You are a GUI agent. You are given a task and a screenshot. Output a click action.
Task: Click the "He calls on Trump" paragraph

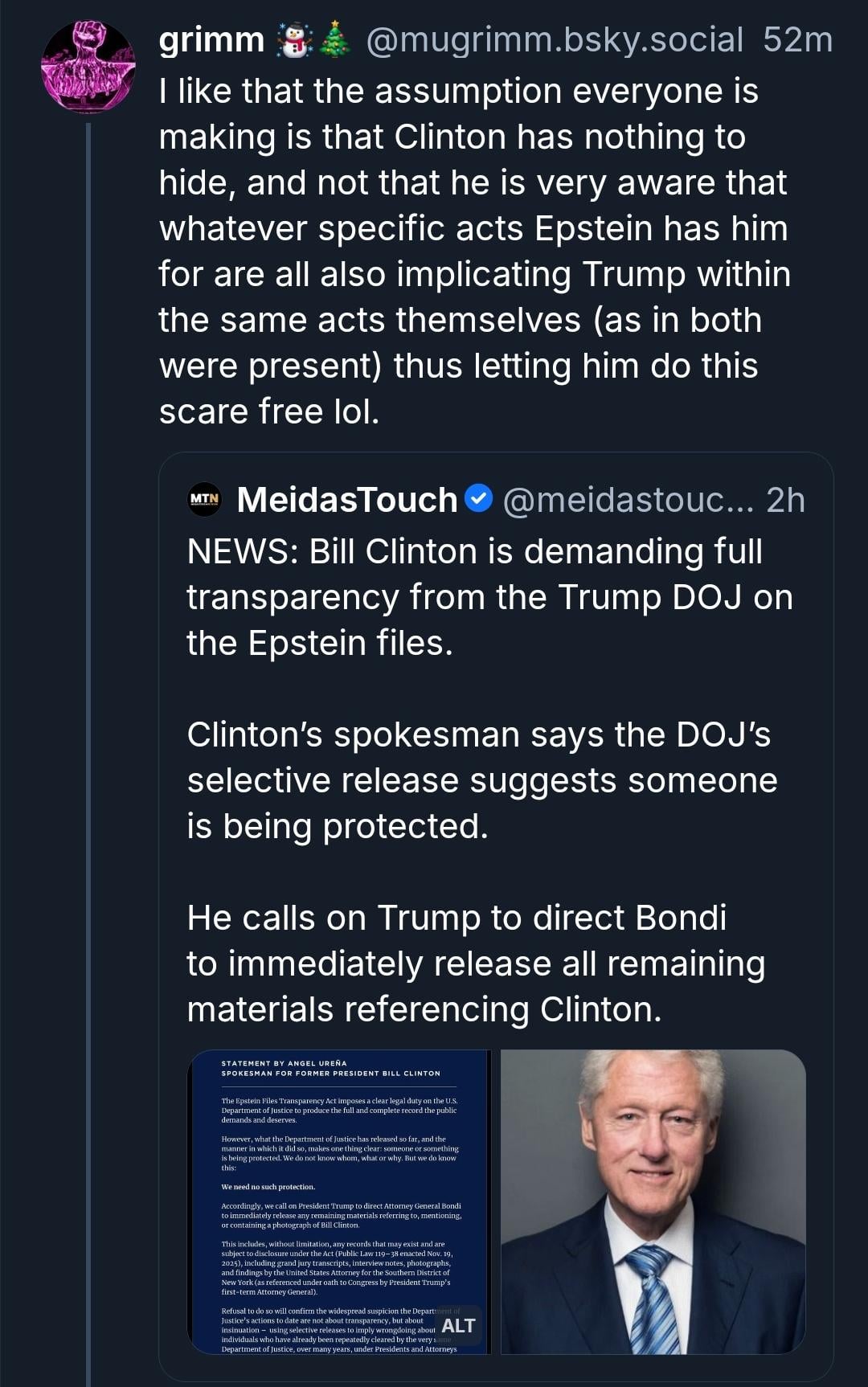pos(476,964)
